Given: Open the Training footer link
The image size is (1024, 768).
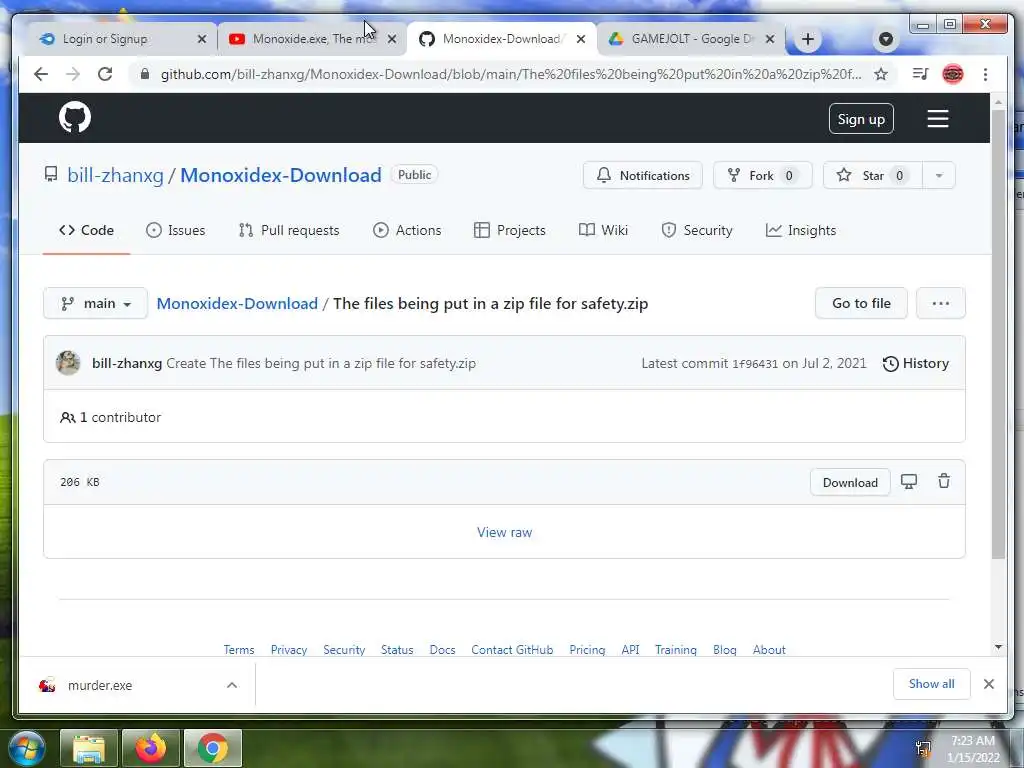Looking at the screenshot, I should (676, 650).
